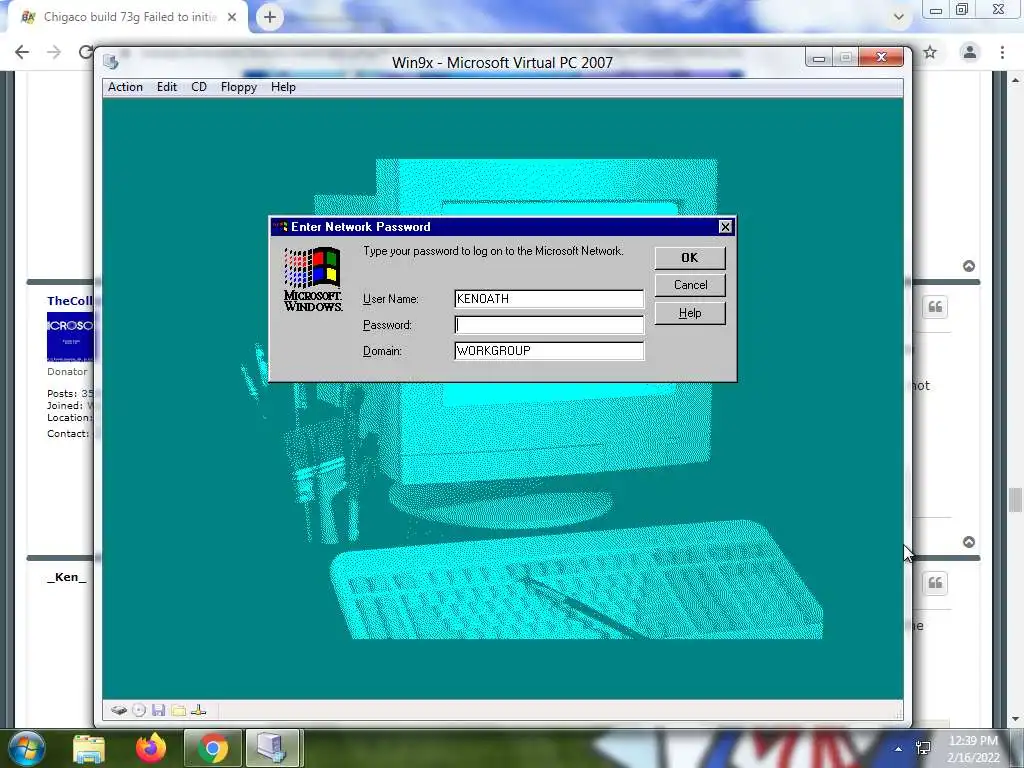Image resolution: width=1024 pixels, height=768 pixels.
Task: Click Cancel in the network password dialog
Action: coord(690,285)
